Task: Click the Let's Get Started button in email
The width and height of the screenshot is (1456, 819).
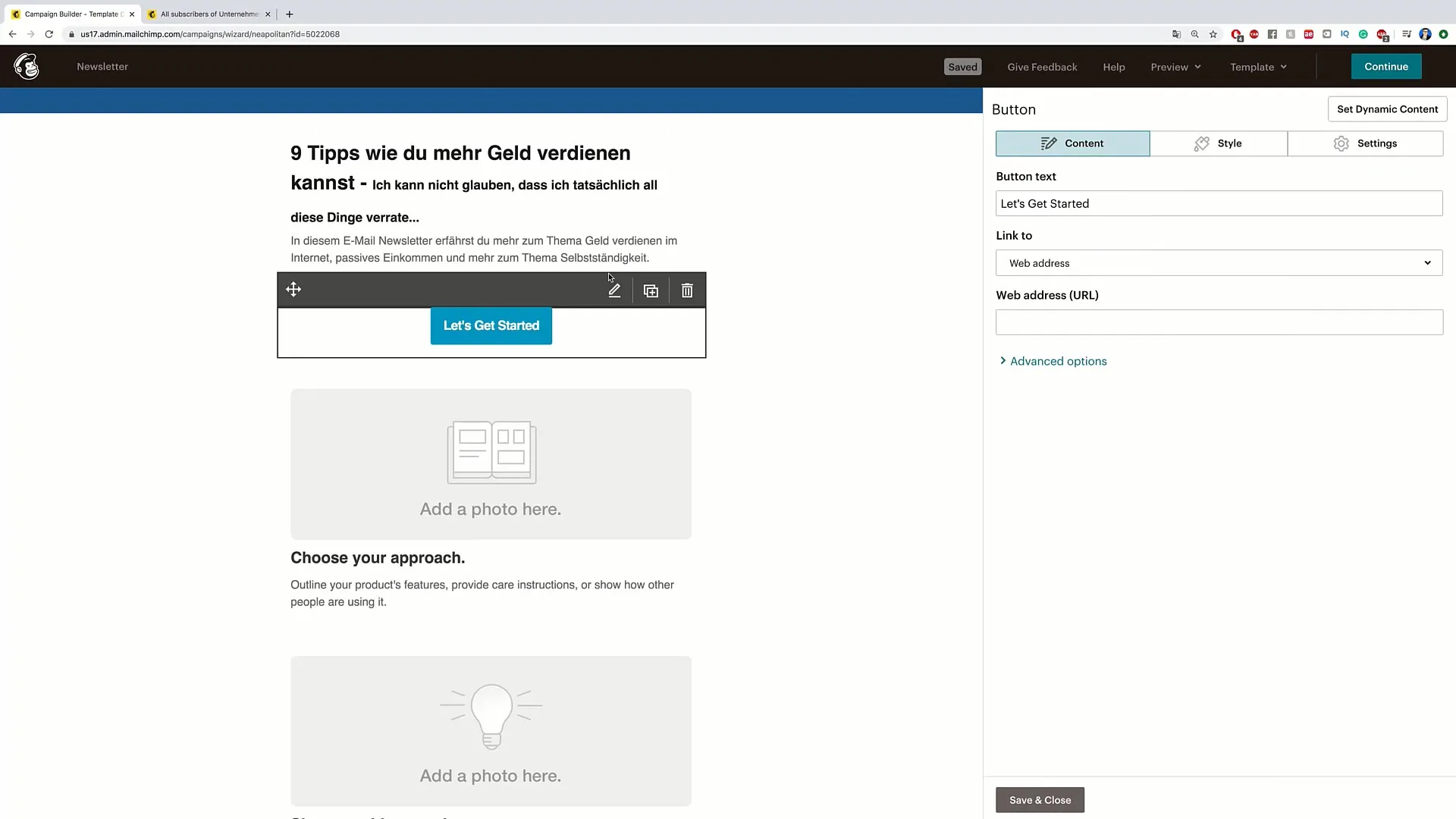Action: coord(491,326)
